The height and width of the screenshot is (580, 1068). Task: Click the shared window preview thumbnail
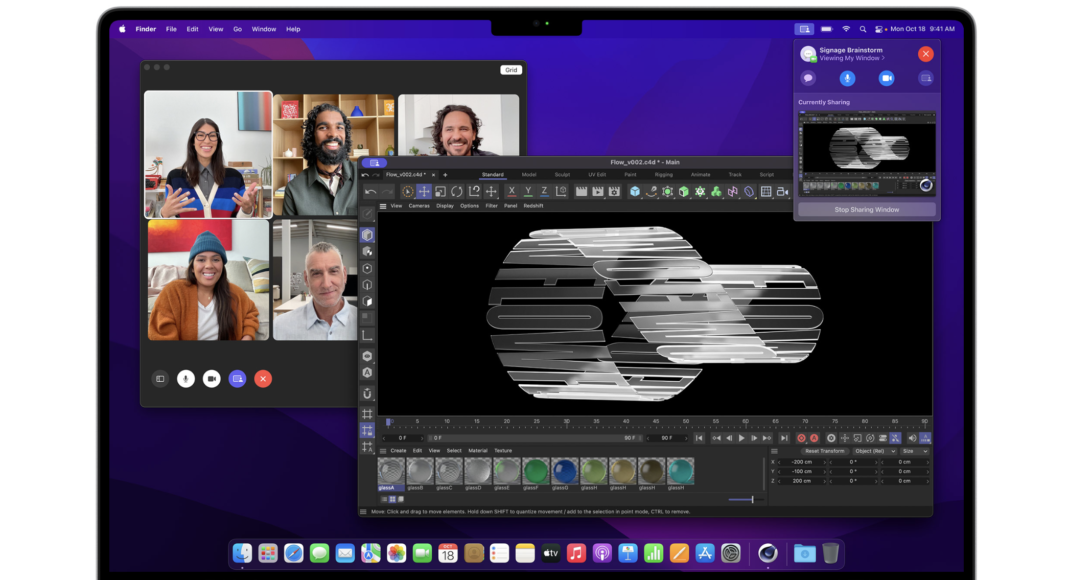pos(867,152)
